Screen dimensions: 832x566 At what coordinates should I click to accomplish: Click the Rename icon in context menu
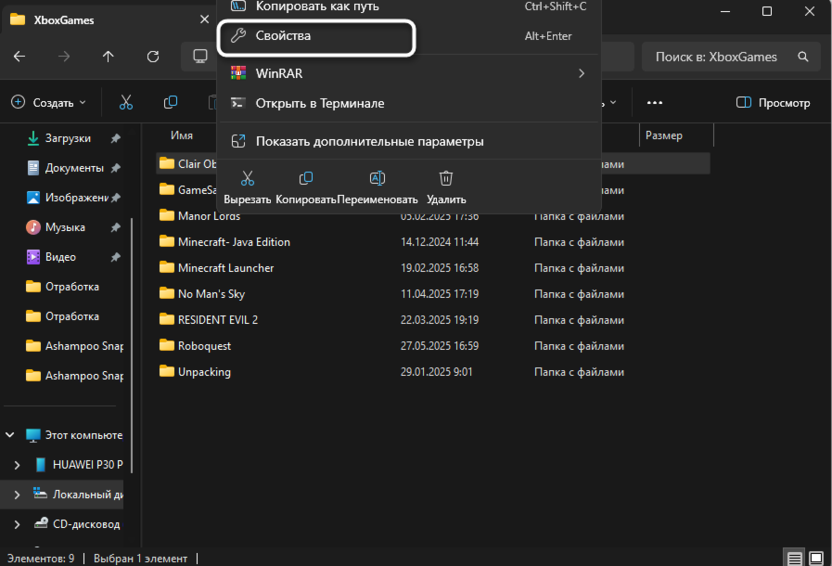[x=377, y=179]
